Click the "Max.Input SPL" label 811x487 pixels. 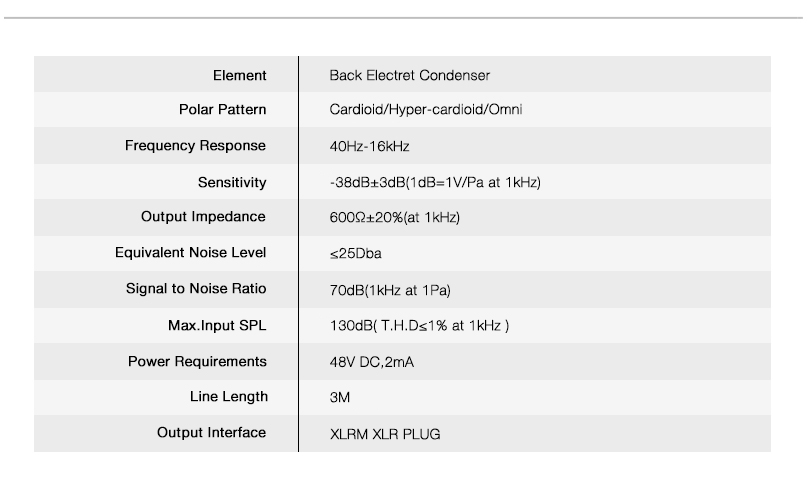coord(217,325)
